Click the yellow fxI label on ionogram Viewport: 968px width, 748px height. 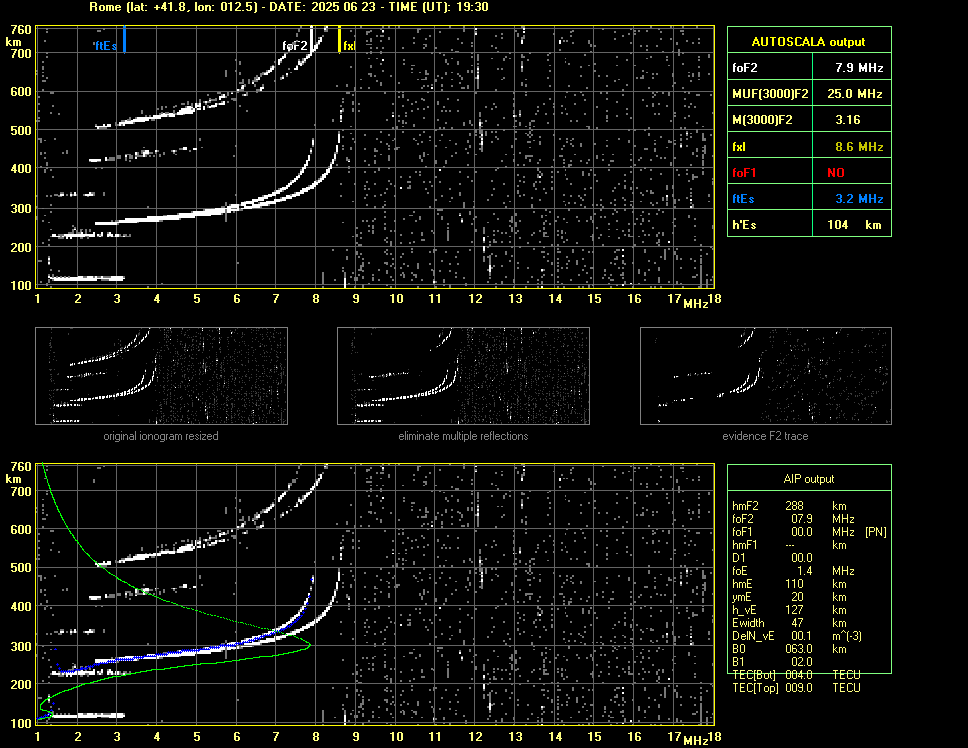point(349,46)
